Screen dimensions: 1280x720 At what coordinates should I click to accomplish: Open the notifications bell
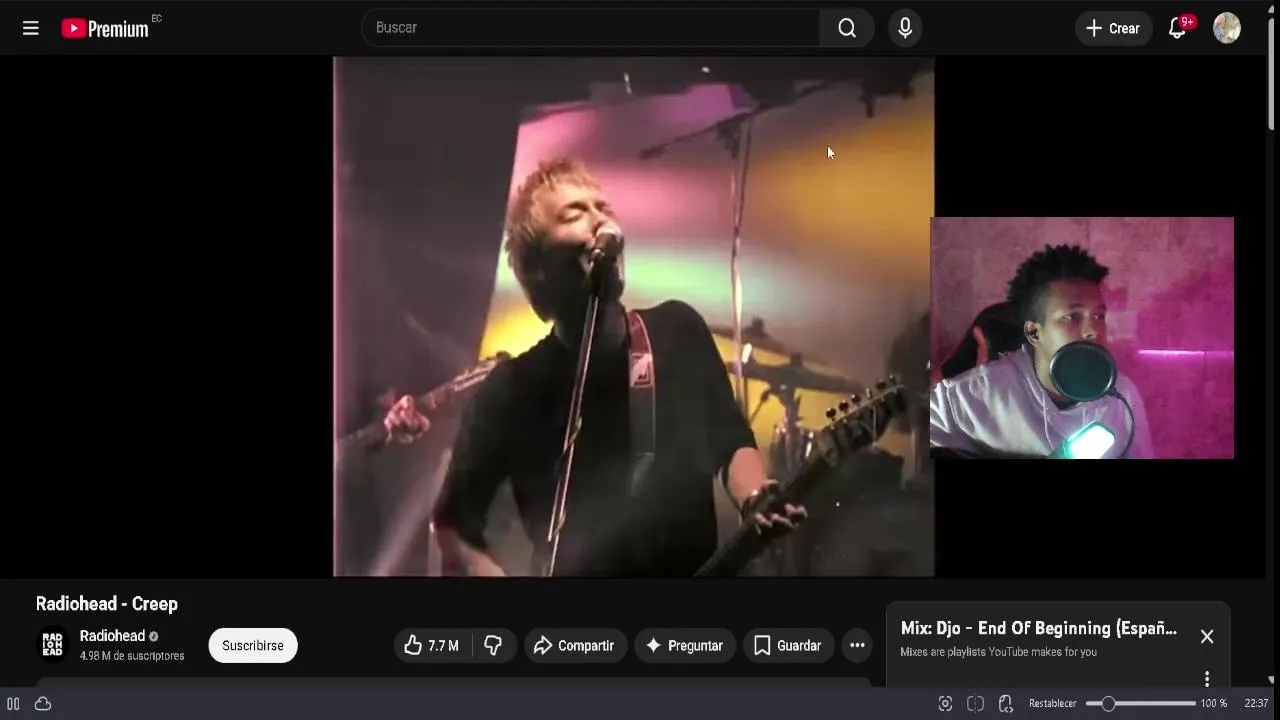1178,28
